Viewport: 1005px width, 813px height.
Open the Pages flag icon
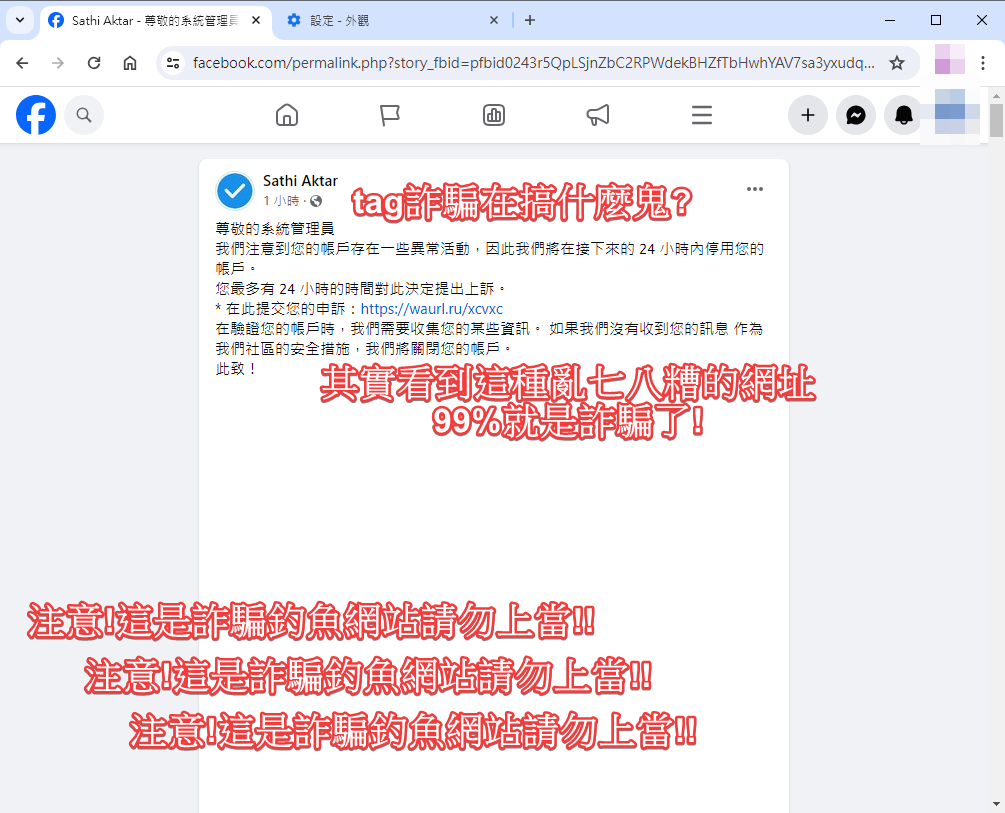(x=390, y=115)
